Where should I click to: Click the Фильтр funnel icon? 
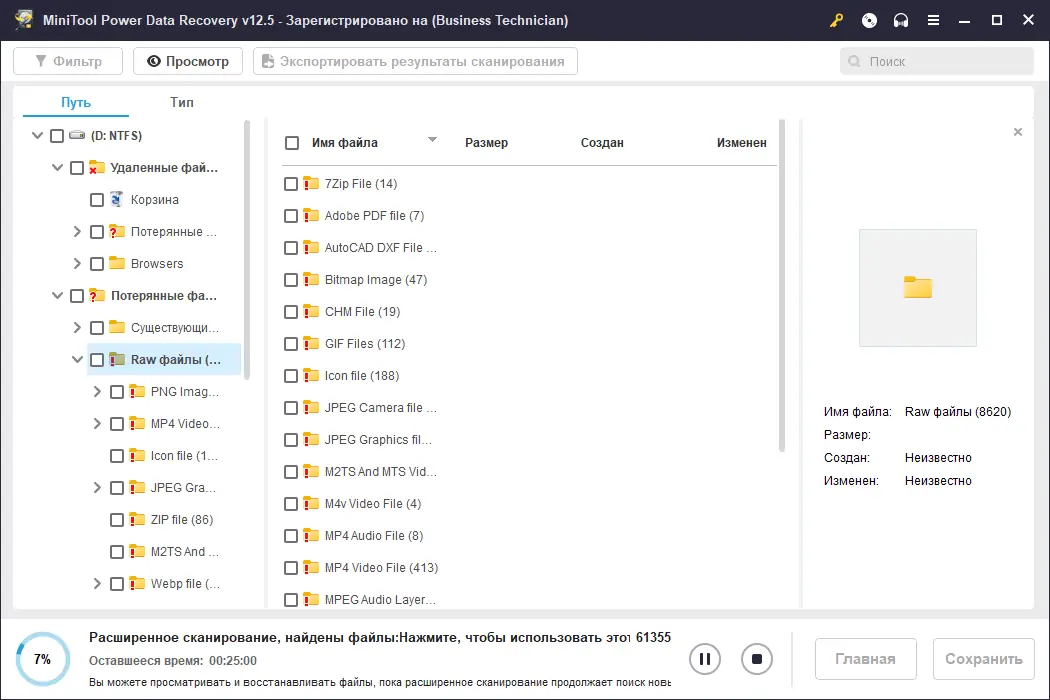[40, 60]
